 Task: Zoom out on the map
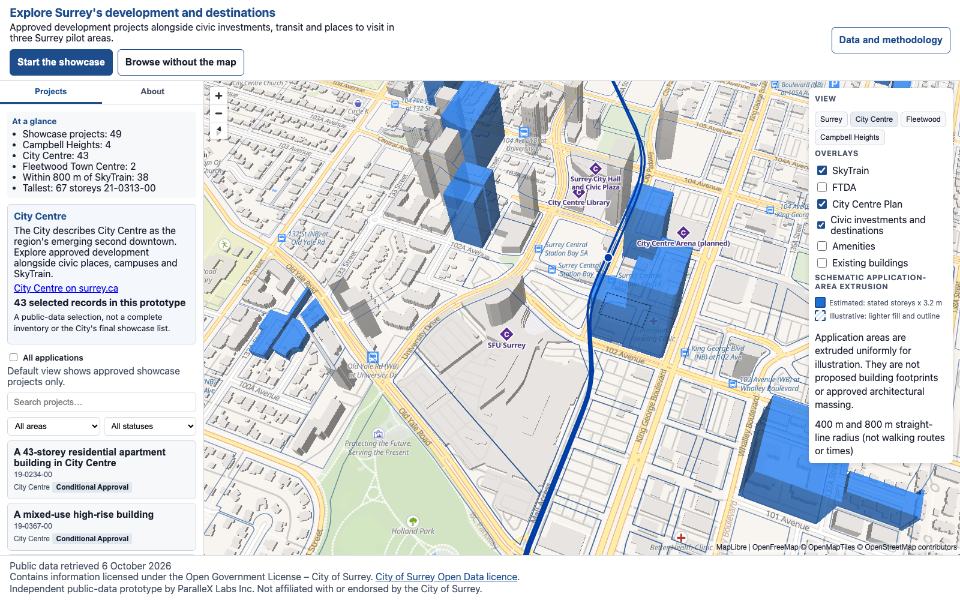click(x=219, y=113)
